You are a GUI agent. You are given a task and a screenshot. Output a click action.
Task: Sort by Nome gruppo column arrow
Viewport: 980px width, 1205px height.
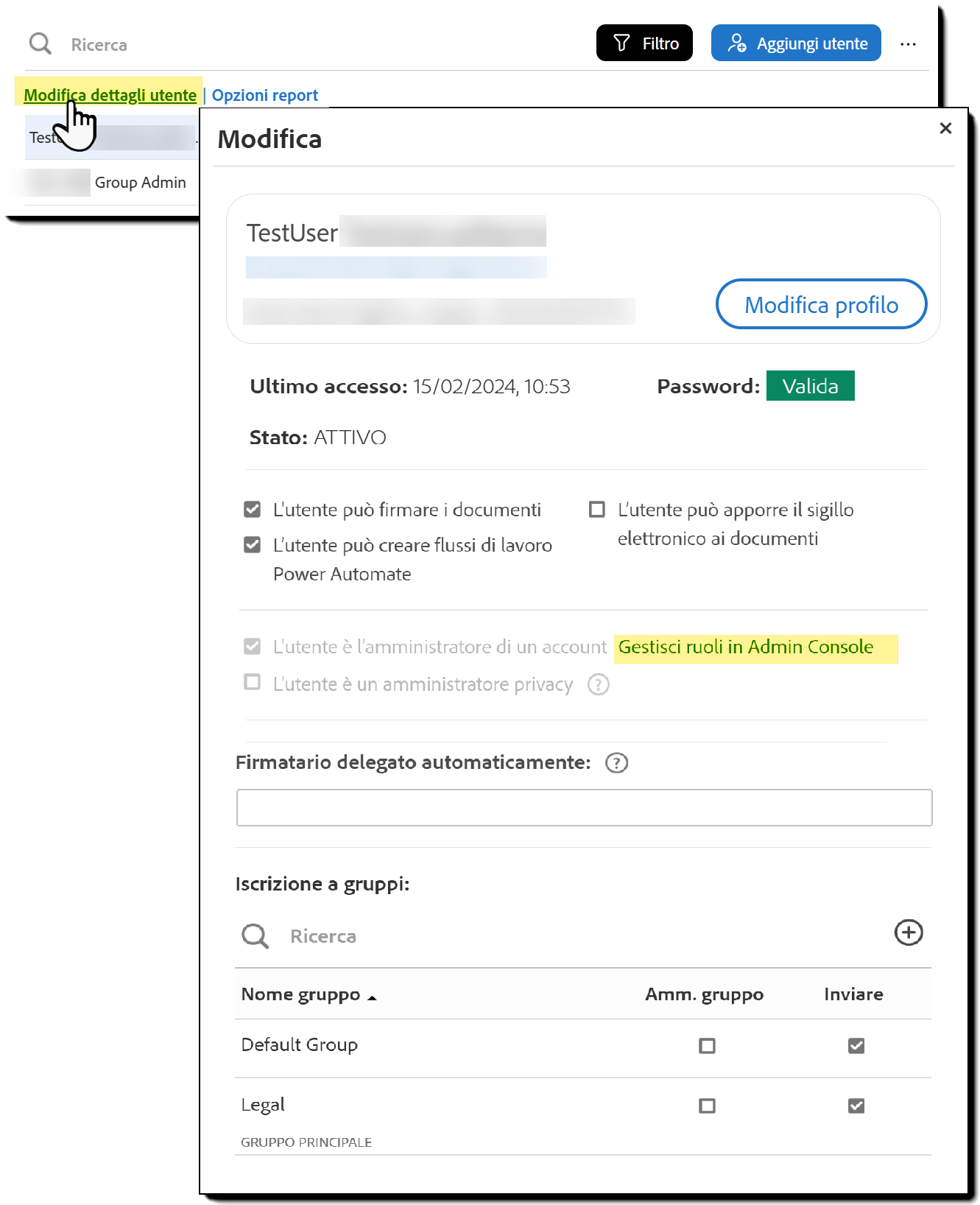click(372, 998)
